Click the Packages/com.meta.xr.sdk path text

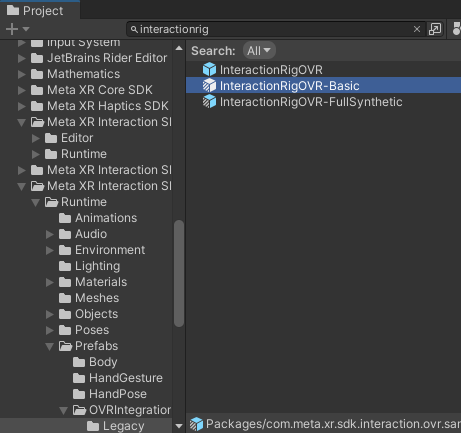pos(333,424)
